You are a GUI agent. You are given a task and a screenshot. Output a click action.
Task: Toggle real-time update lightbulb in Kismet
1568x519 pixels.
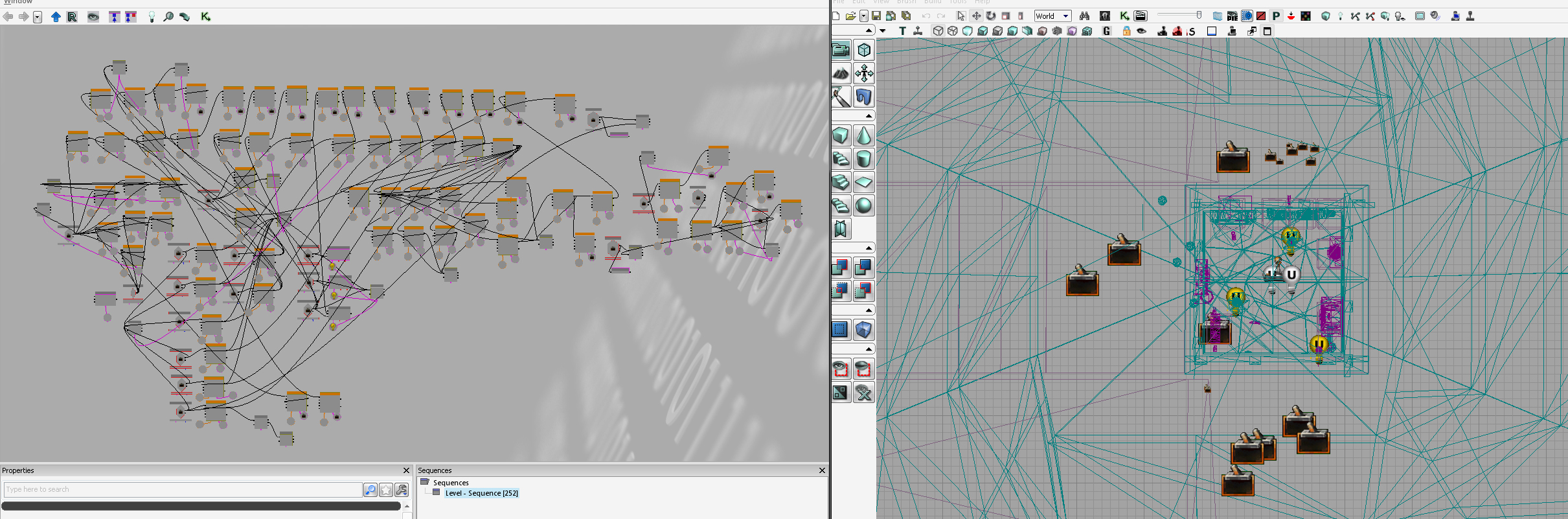[x=152, y=17]
